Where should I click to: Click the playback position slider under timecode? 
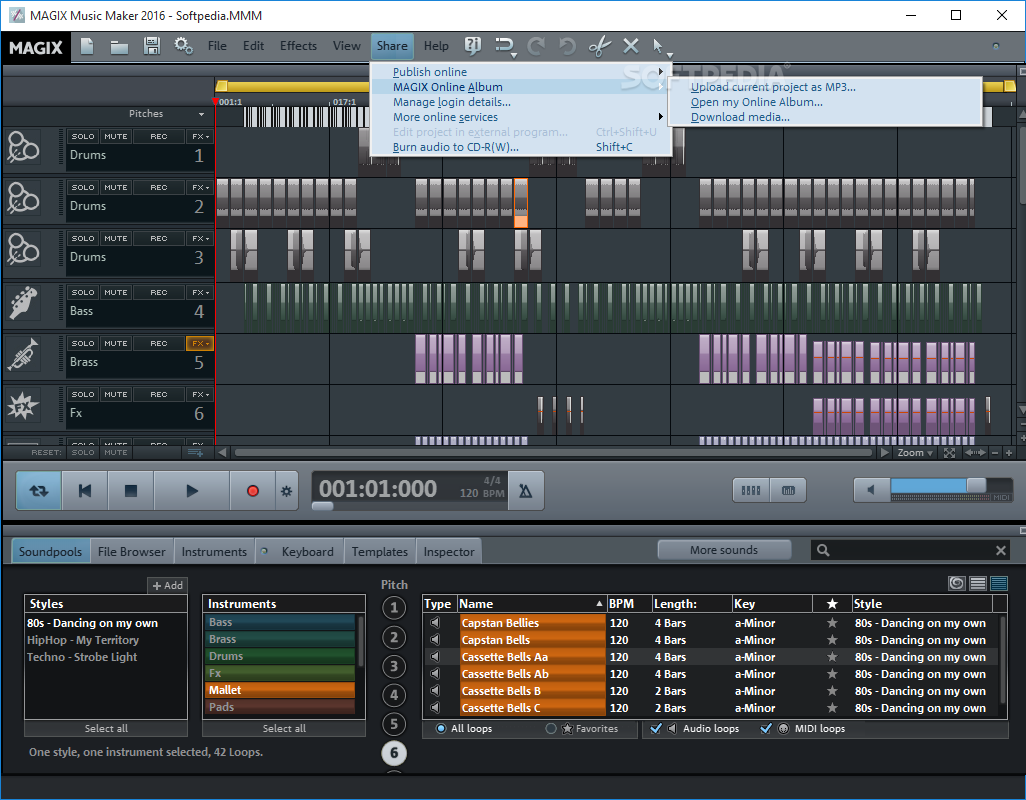323,506
